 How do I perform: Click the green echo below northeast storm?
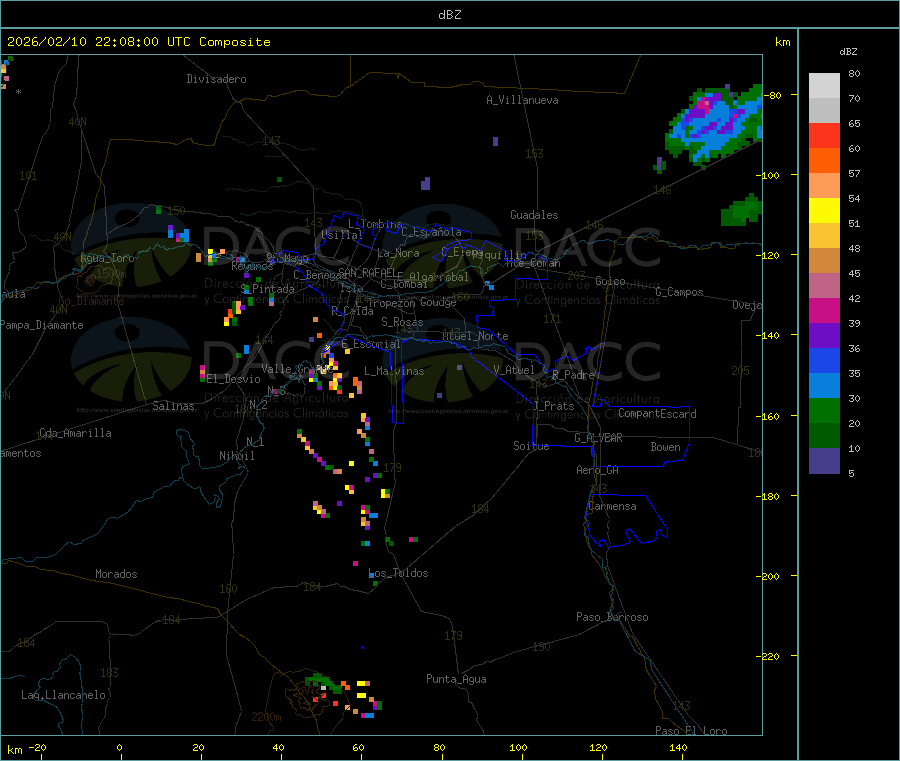click(742, 210)
